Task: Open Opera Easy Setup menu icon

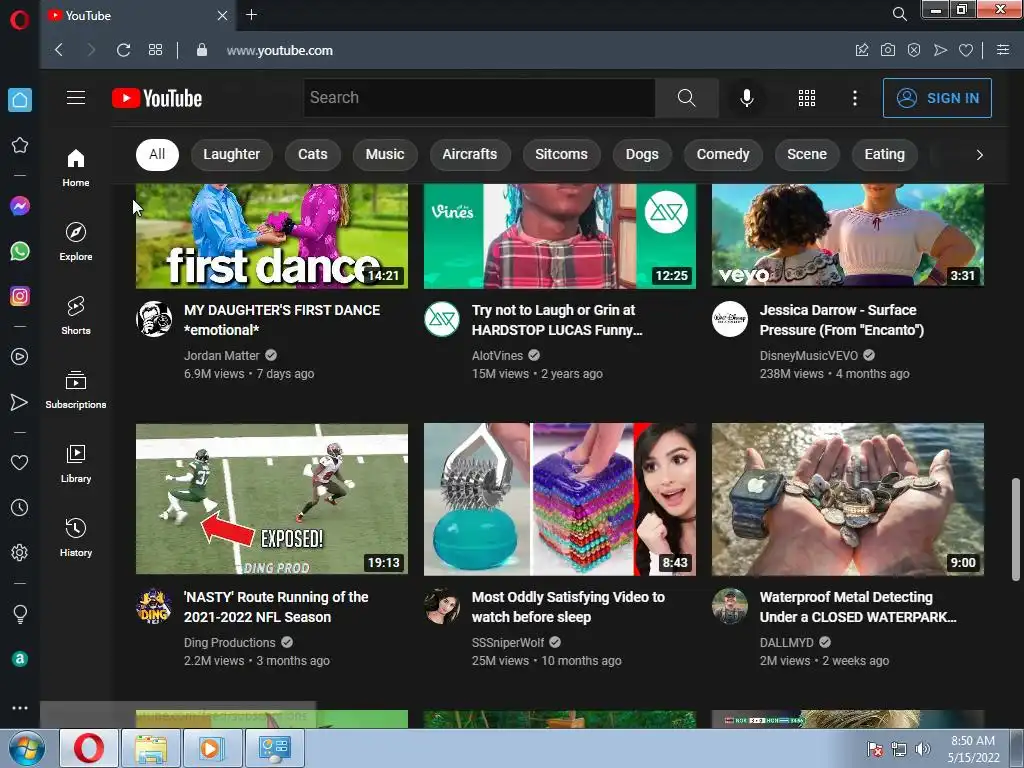Action: pos(1002,50)
